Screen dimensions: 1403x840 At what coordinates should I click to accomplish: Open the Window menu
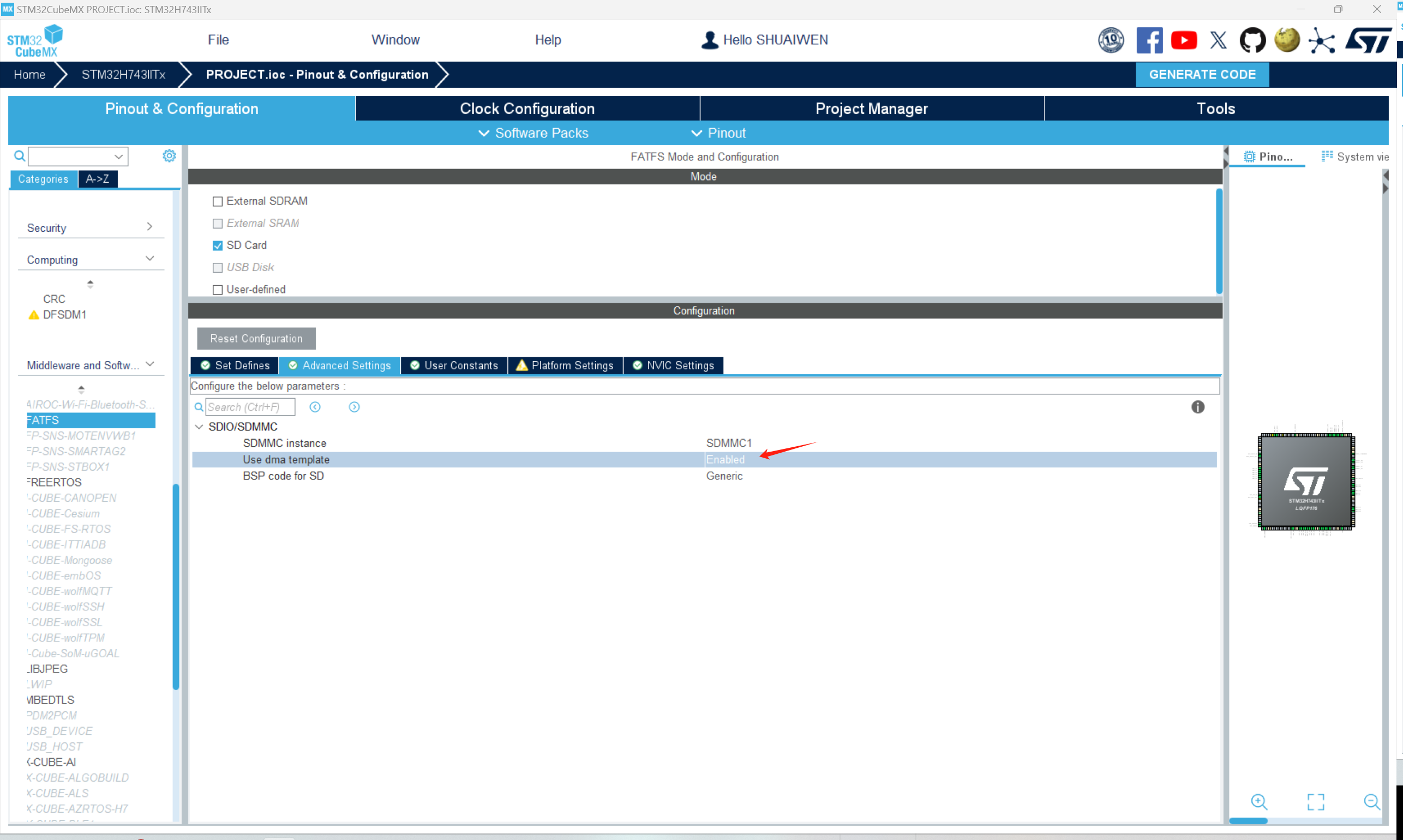[x=395, y=40]
